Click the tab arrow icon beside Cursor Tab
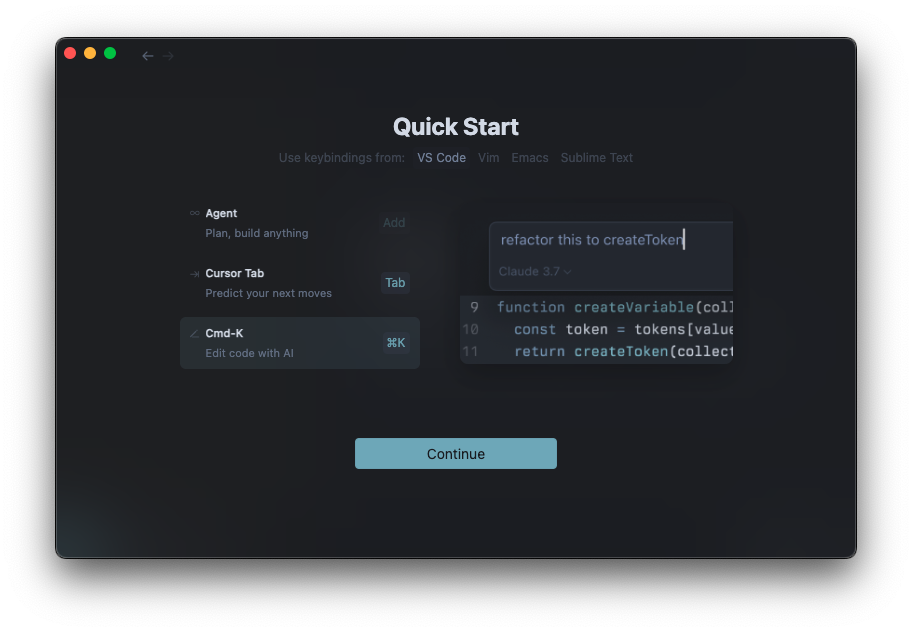Viewport: 912px width, 632px height. coord(194,274)
